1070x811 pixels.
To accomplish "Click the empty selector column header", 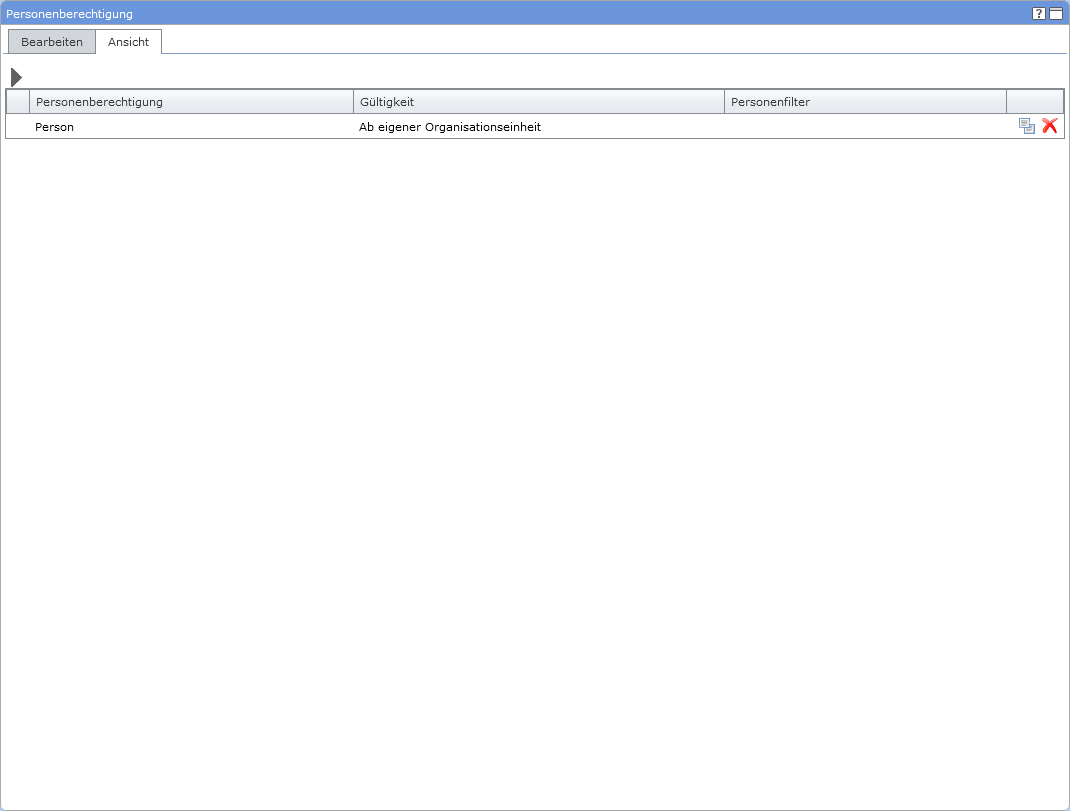I will tap(18, 102).
